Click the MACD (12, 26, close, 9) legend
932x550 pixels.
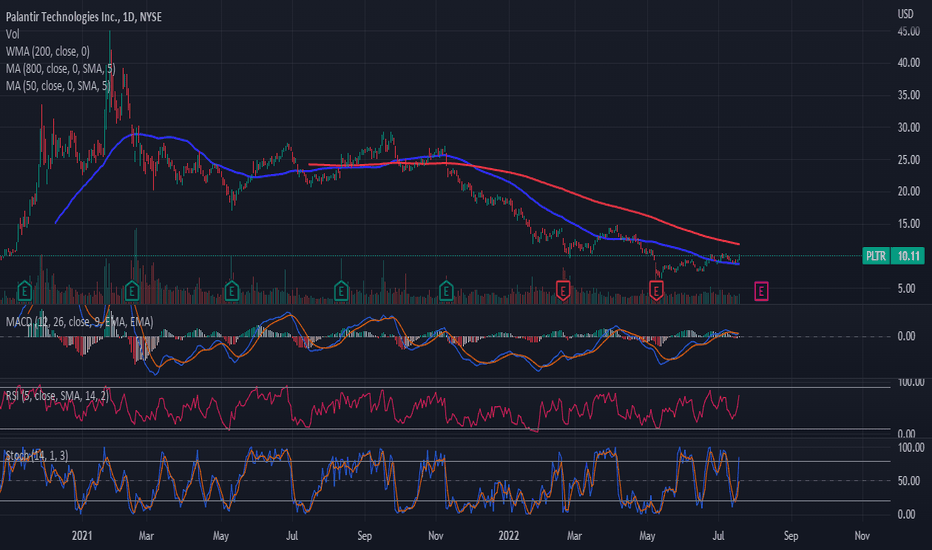(79, 322)
